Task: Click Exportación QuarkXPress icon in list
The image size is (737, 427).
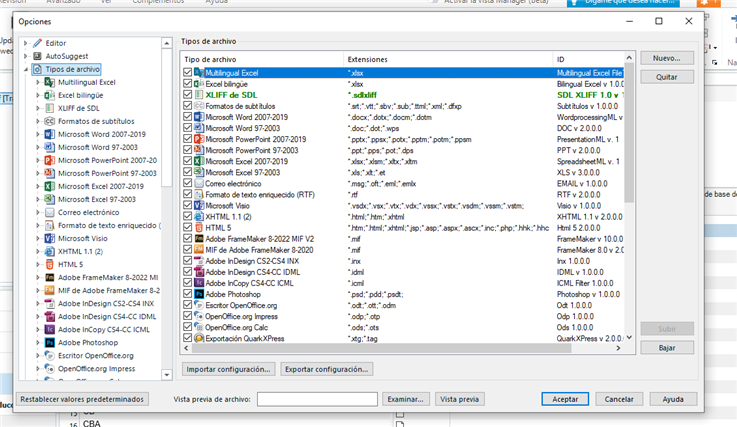Action: click(x=199, y=338)
